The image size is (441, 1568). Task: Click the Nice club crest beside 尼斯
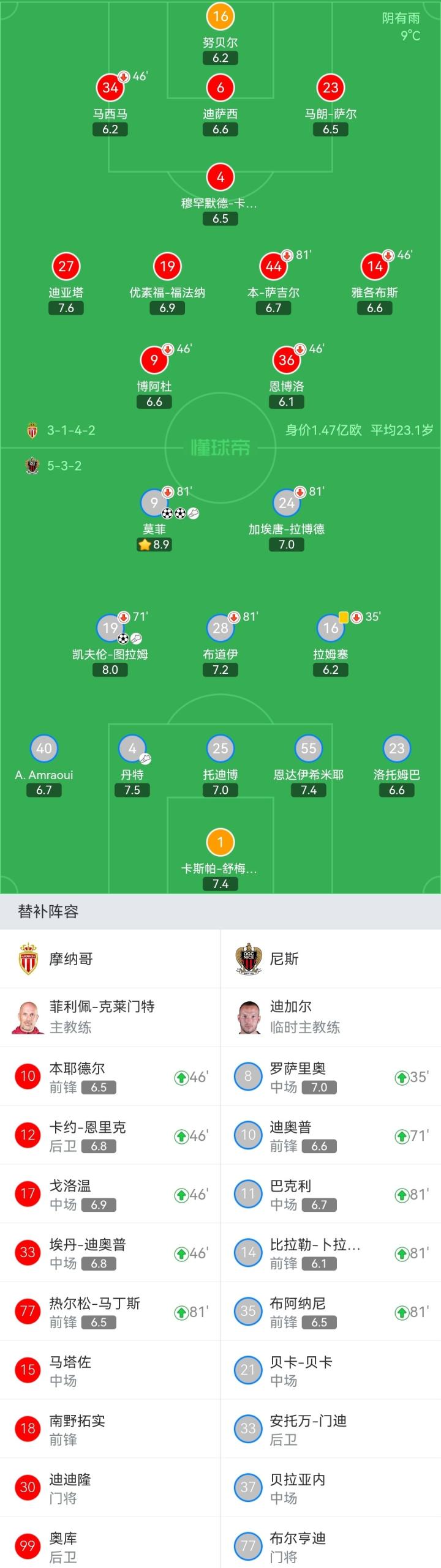pyautogui.click(x=248, y=958)
